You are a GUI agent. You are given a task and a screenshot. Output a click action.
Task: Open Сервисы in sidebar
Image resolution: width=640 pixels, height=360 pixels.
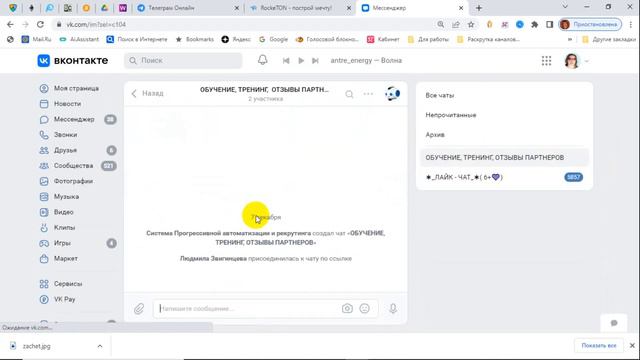tap(61, 284)
